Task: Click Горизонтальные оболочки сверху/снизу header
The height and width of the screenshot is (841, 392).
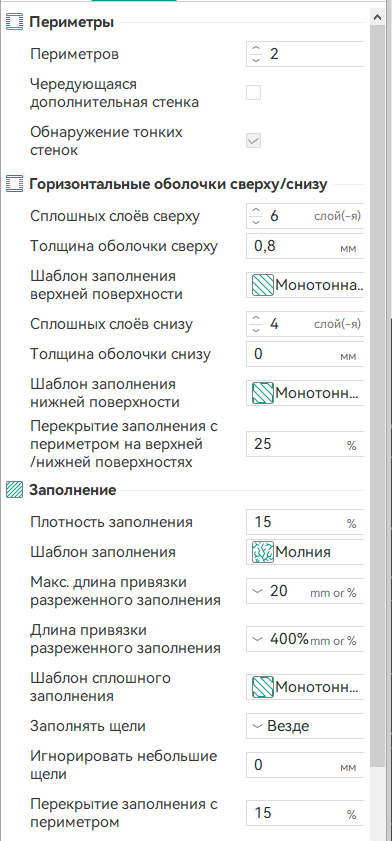Action: coord(178,185)
